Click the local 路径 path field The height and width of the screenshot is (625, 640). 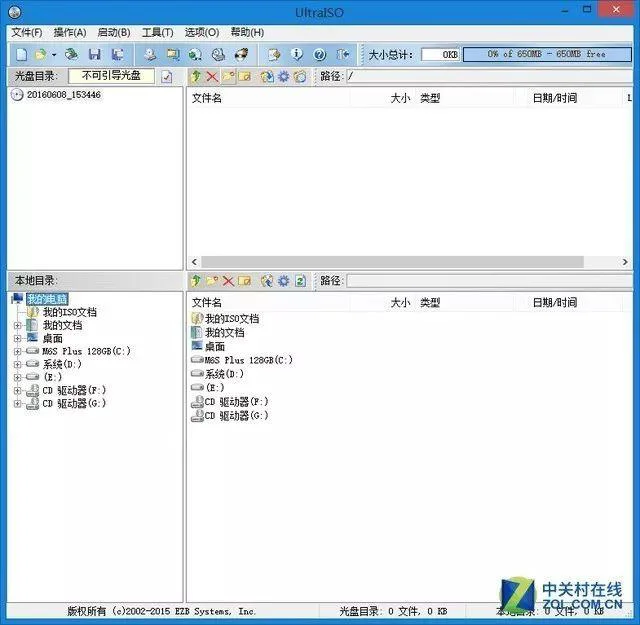coord(489,280)
